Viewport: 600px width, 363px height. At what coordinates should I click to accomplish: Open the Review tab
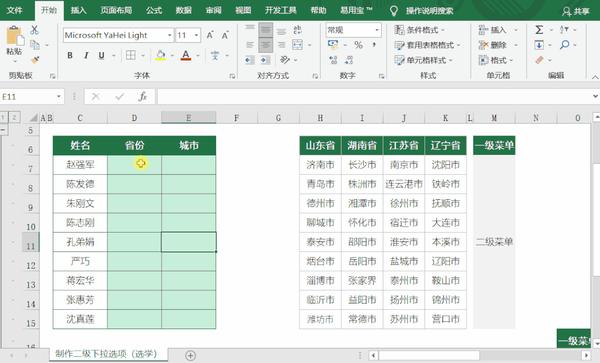(214, 10)
